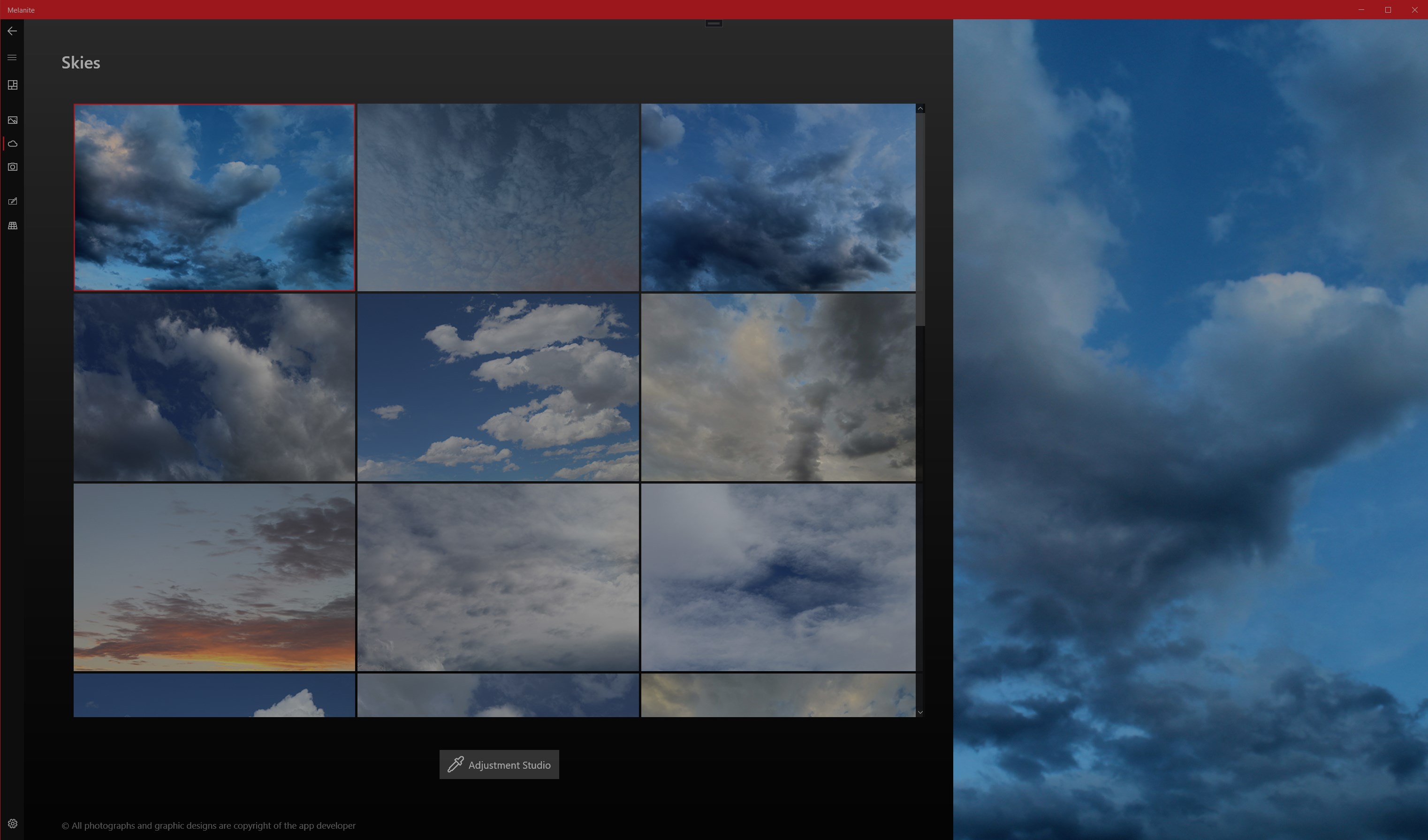The height and width of the screenshot is (840, 1428).
Task: Open the camera sidebar icon
Action: pyautogui.click(x=13, y=167)
